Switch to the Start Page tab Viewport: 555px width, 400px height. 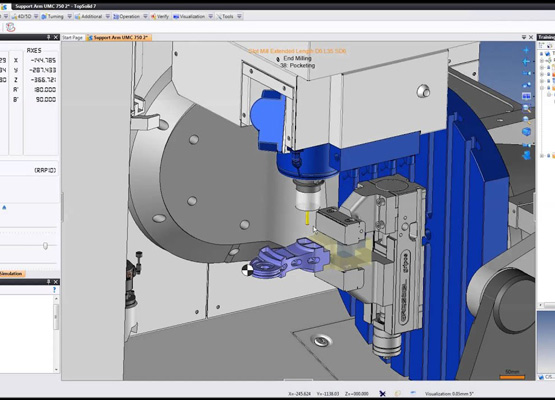pyautogui.click(x=73, y=38)
